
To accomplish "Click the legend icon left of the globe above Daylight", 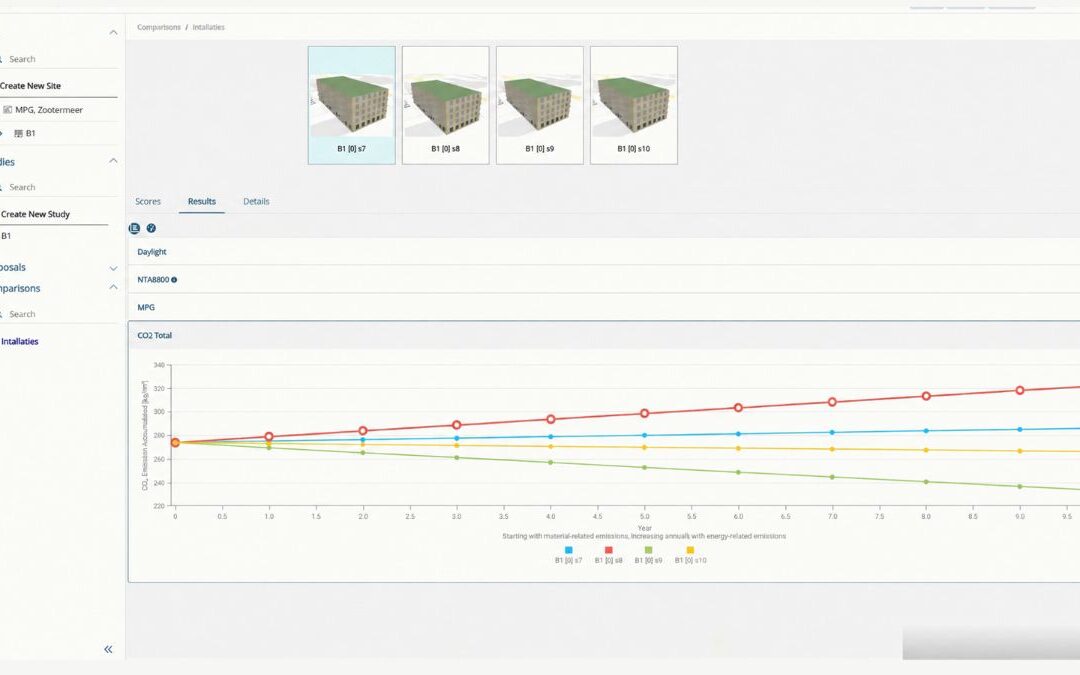I will [x=134, y=228].
